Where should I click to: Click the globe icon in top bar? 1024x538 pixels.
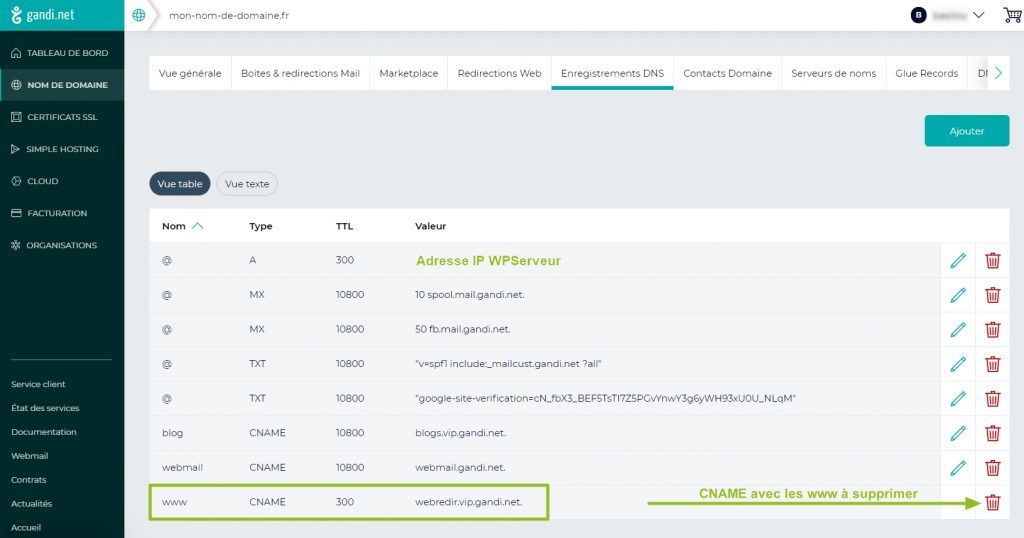[138, 15]
